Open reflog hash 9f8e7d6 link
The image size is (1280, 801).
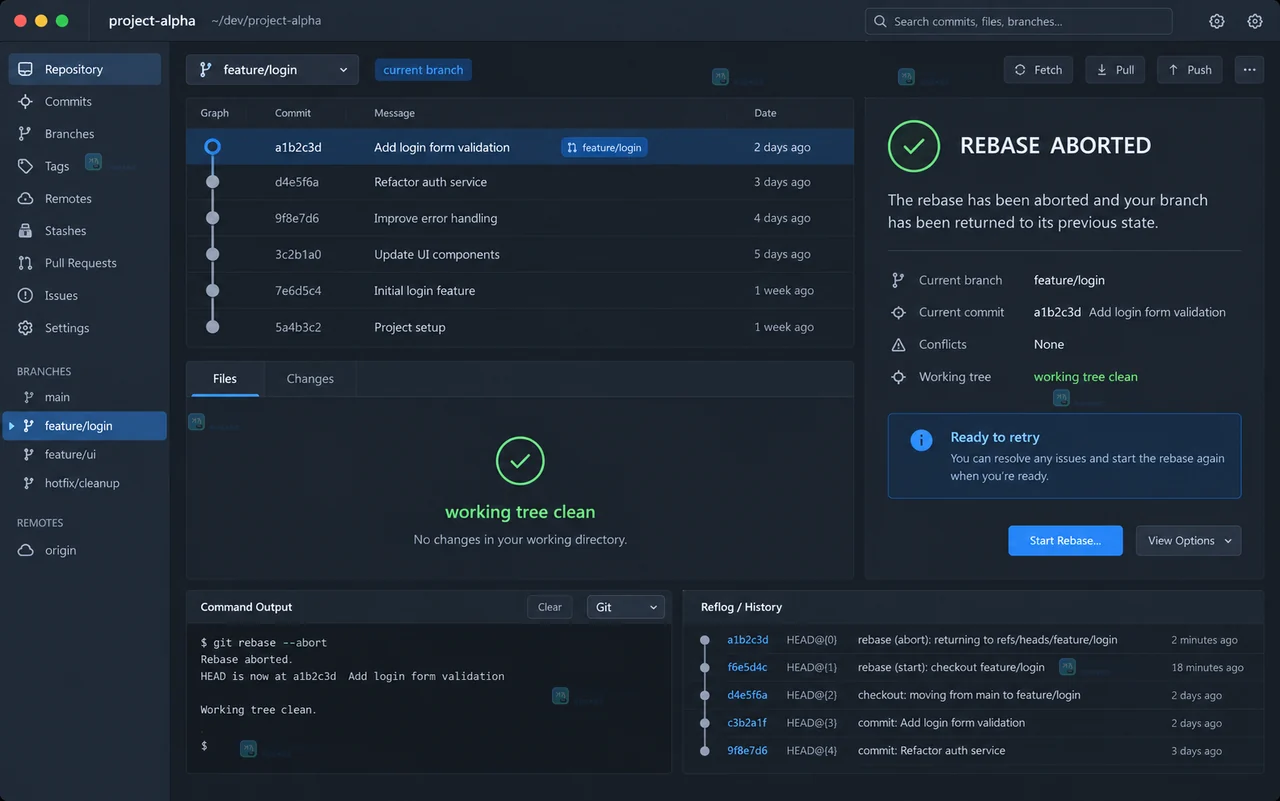tap(748, 751)
